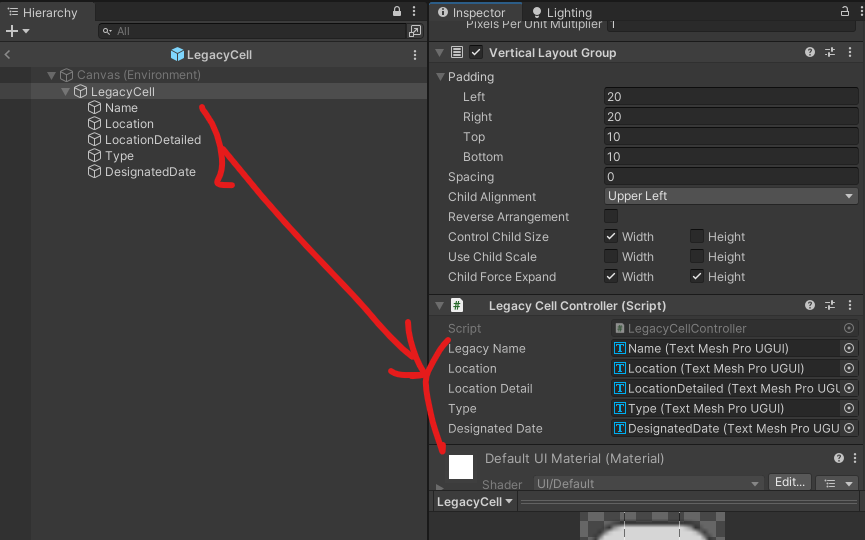The image size is (865, 540).
Task: Open object picker for Type field
Action: (x=849, y=408)
